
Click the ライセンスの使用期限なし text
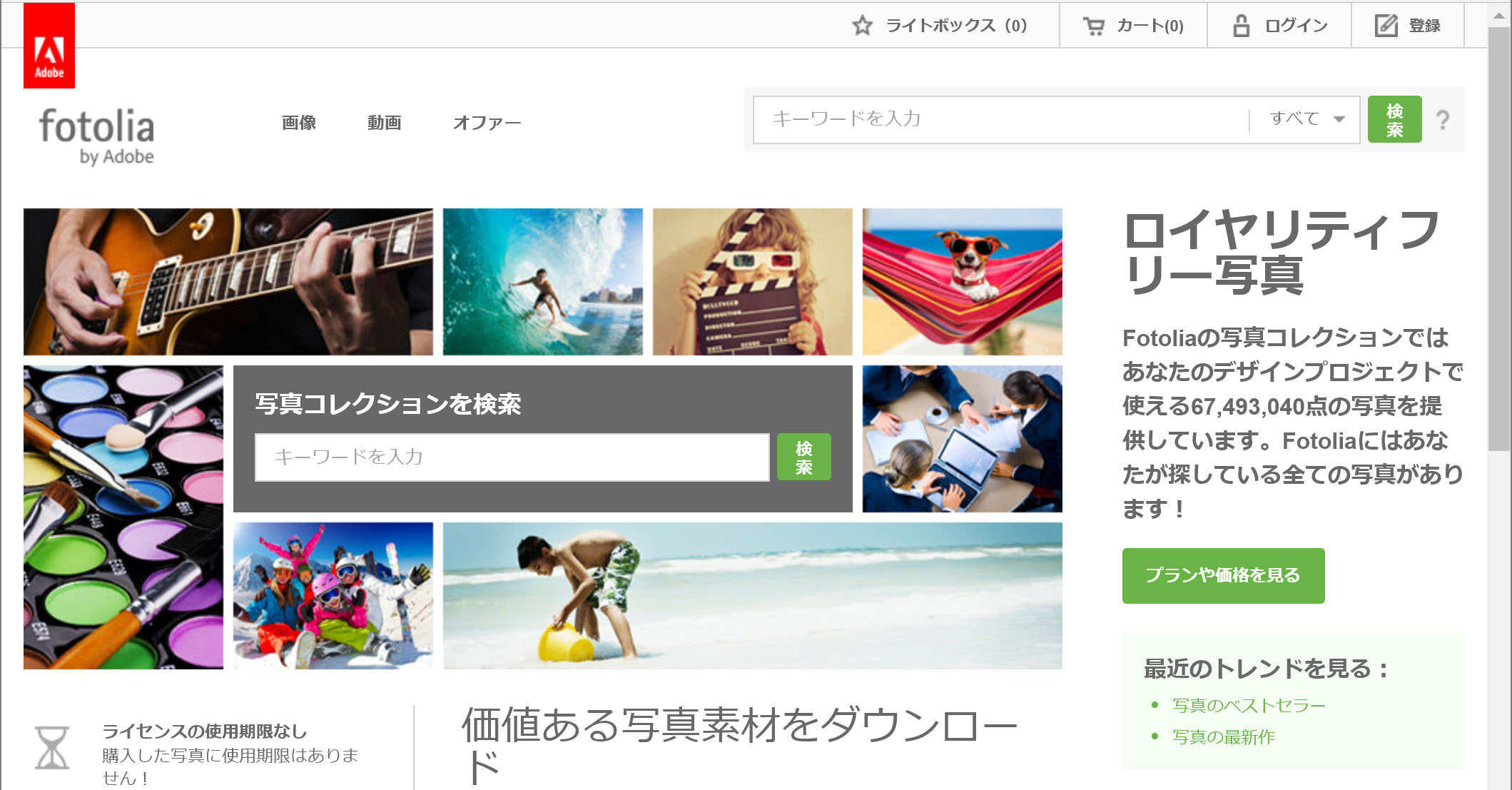pyautogui.click(x=205, y=731)
